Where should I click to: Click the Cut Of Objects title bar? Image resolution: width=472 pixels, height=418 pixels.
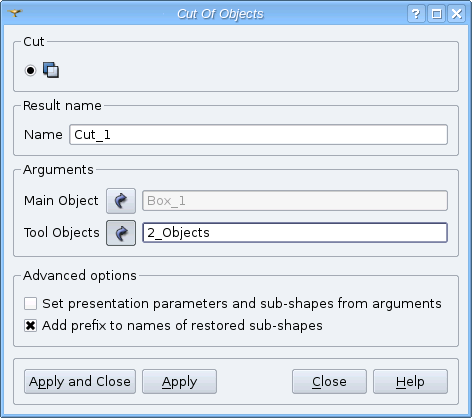click(220, 14)
